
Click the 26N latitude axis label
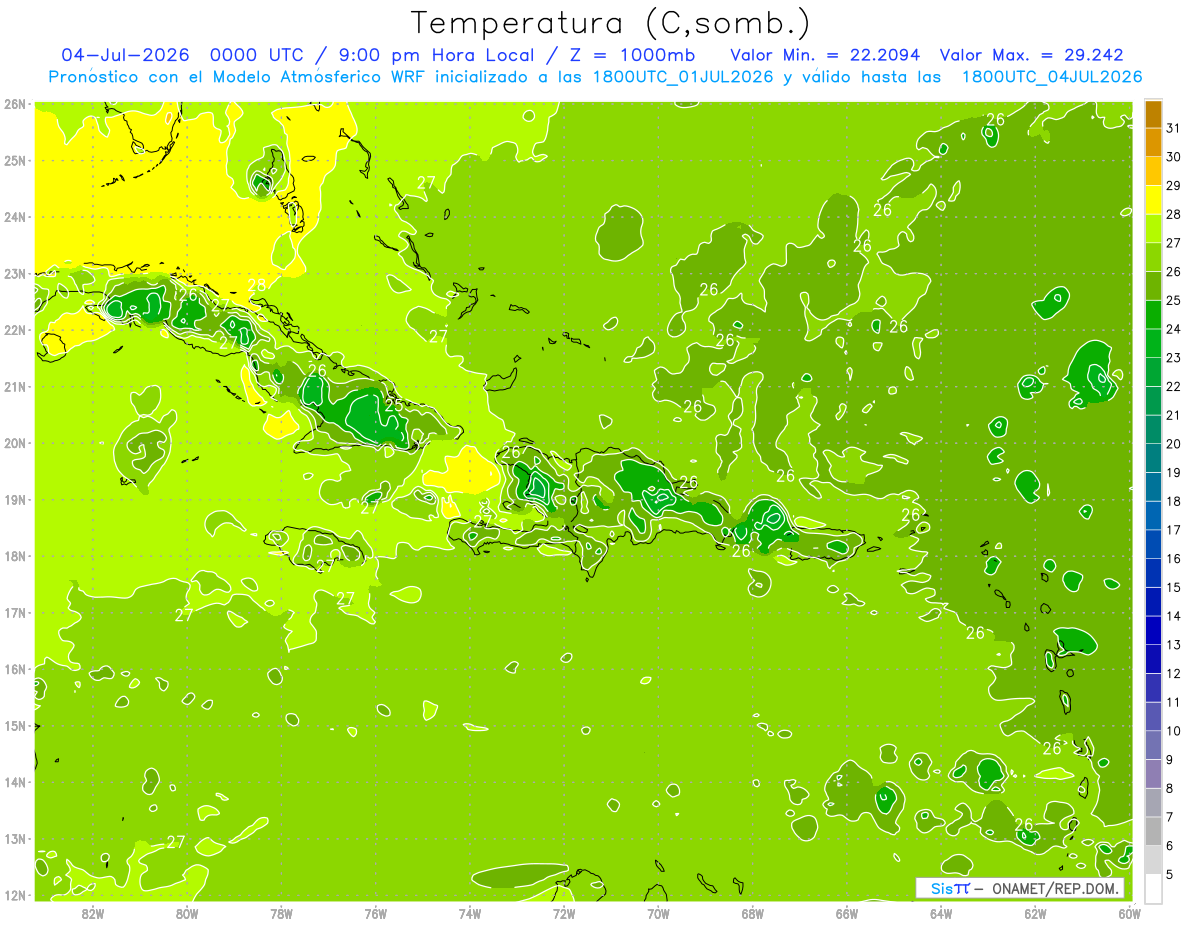(x=15, y=104)
